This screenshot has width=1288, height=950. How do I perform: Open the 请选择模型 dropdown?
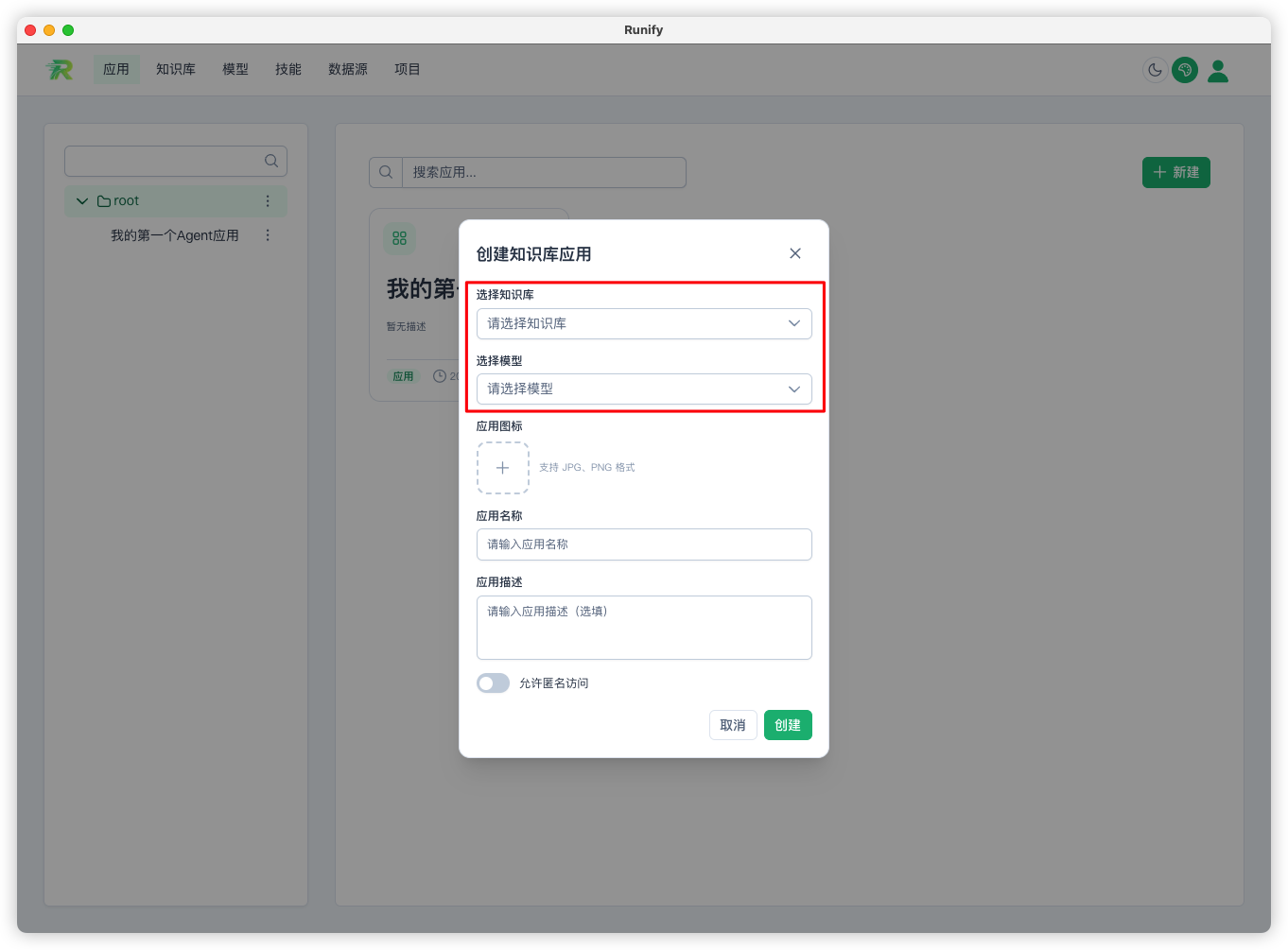644,389
